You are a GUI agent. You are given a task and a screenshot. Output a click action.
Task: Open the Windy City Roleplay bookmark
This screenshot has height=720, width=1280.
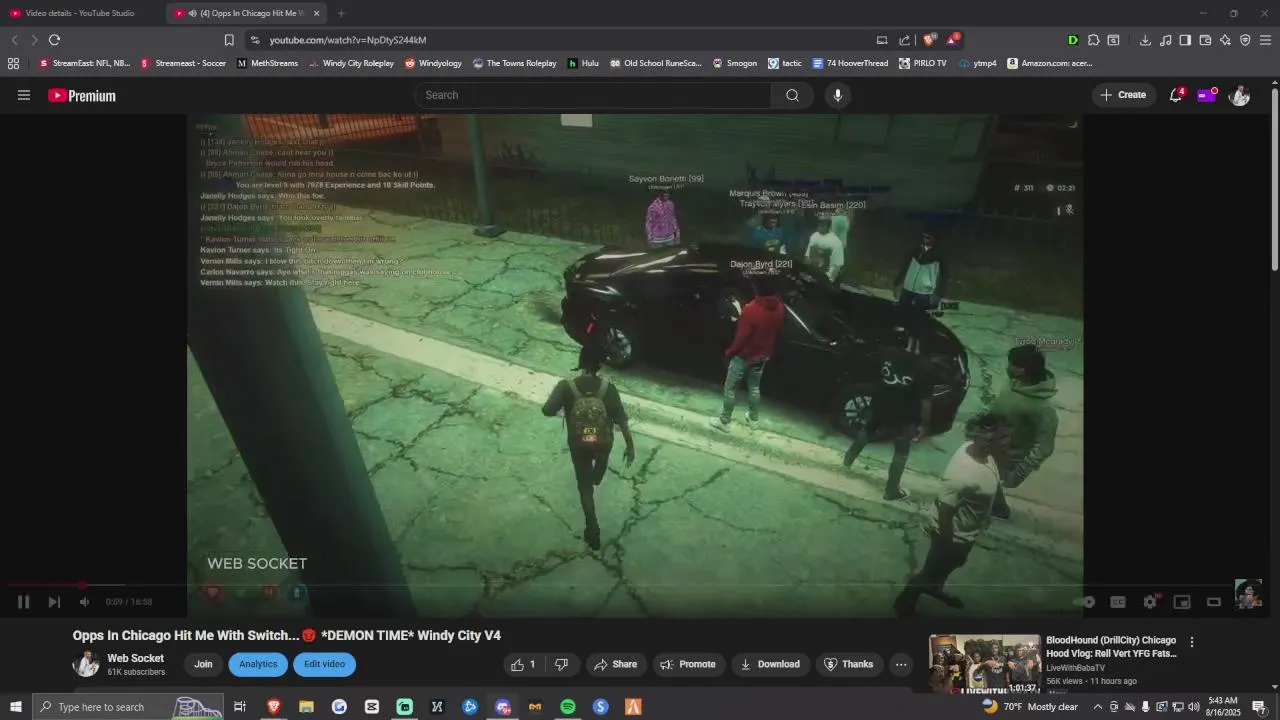[351, 63]
